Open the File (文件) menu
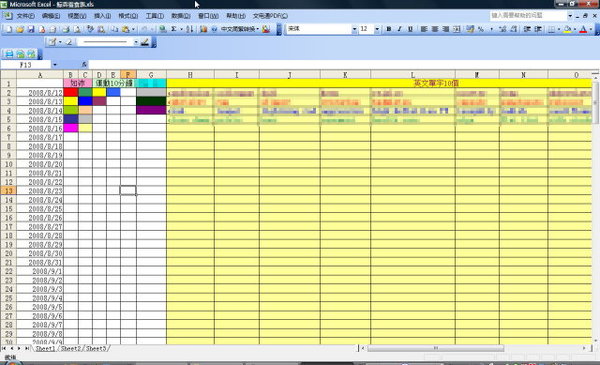Viewport: 600px width, 365px height. pyautogui.click(x=26, y=16)
